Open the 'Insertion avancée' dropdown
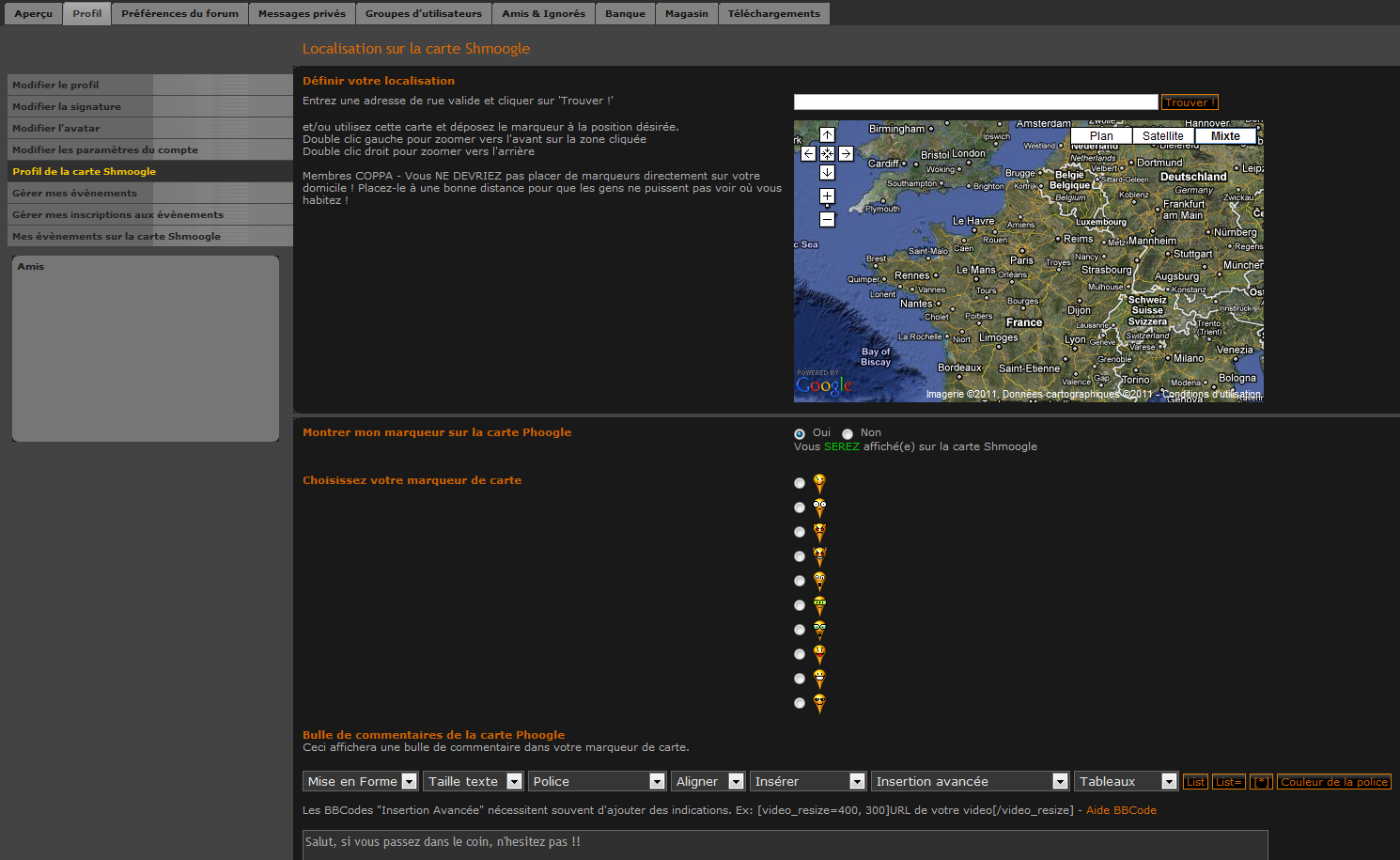Image resolution: width=1400 pixels, height=860 pixels. click(x=971, y=781)
